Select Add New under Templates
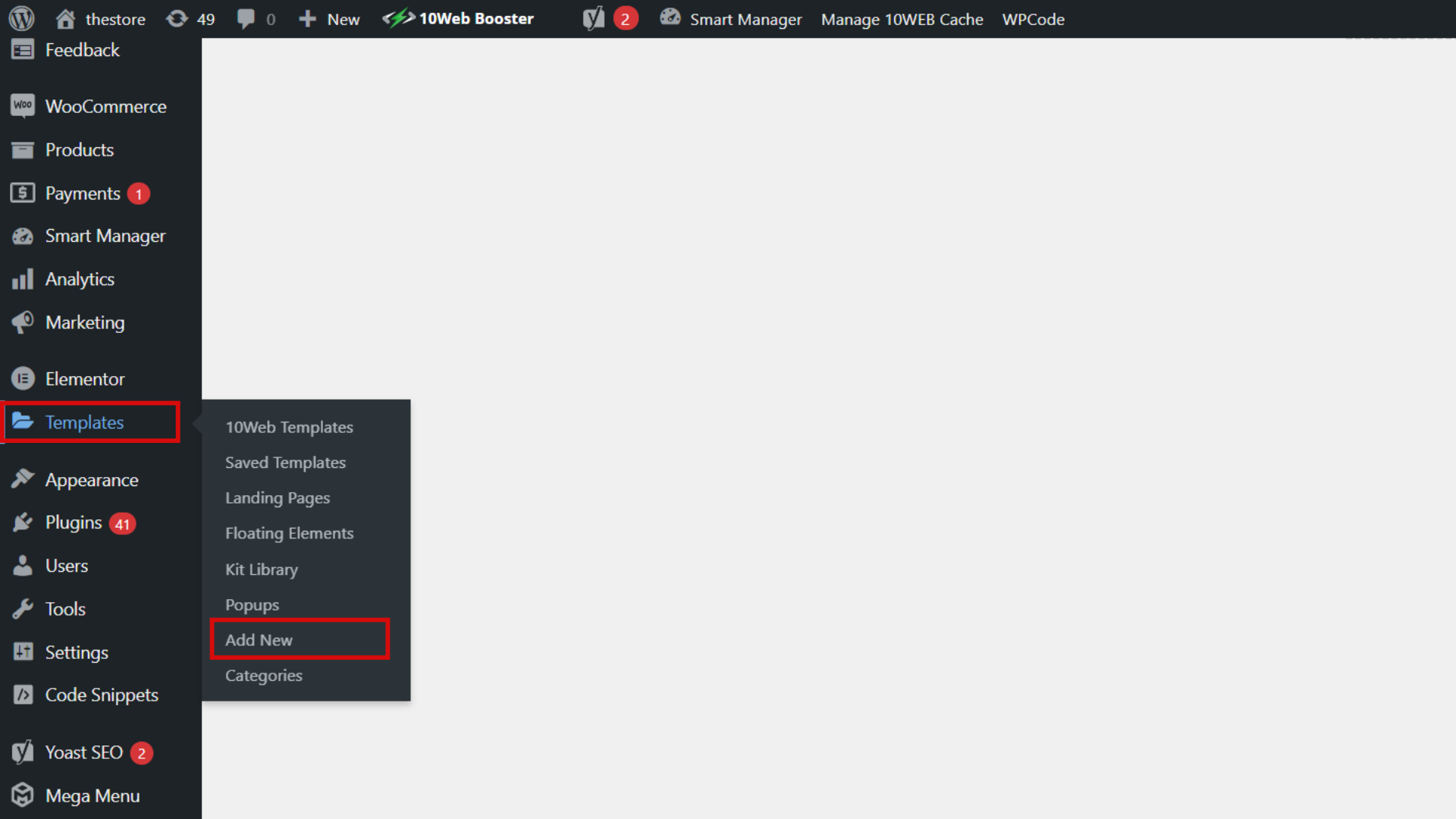Image resolution: width=1456 pixels, height=819 pixels. click(x=258, y=639)
